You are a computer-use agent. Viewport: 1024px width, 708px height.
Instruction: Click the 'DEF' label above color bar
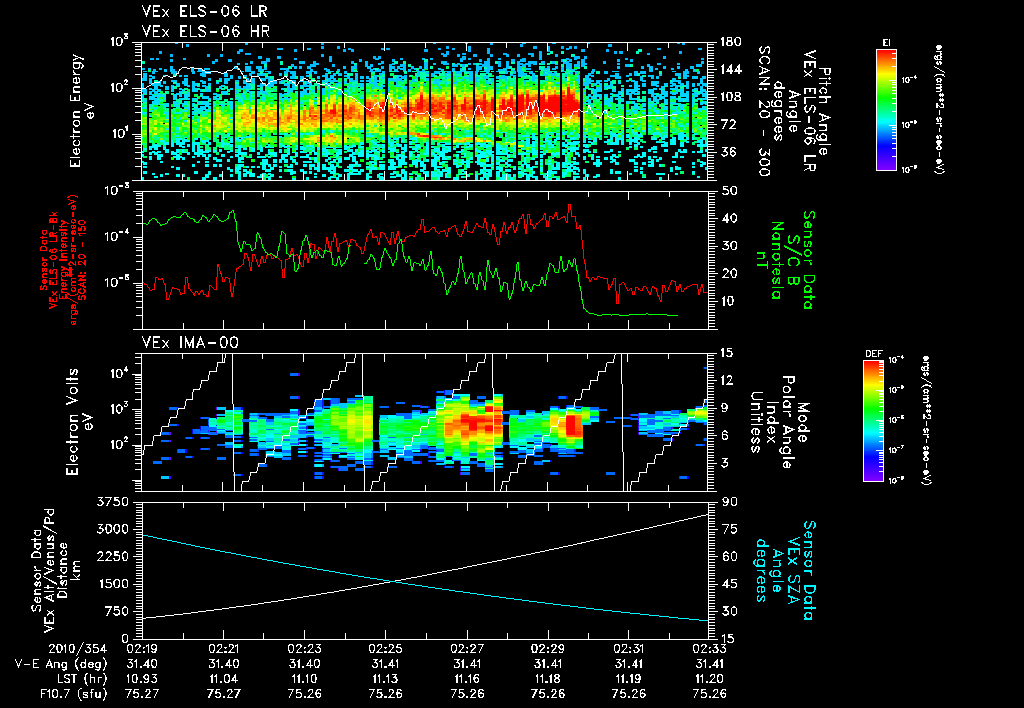coord(873,353)
